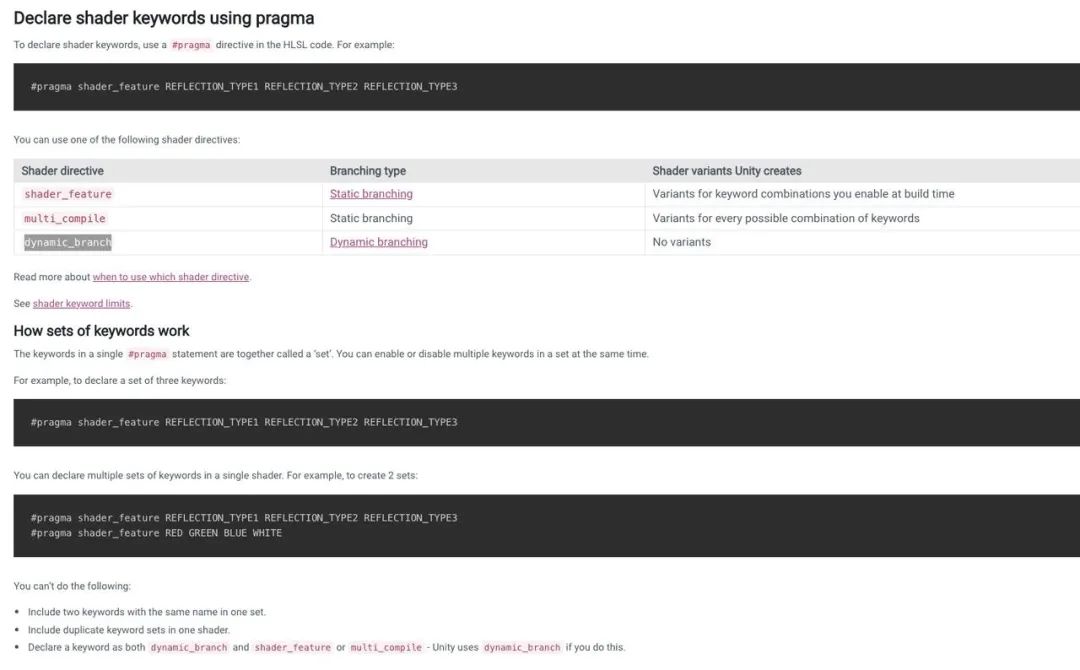1080x670 pixels.
Task: Click the 'Shader directive' column header
Action: 62,171
